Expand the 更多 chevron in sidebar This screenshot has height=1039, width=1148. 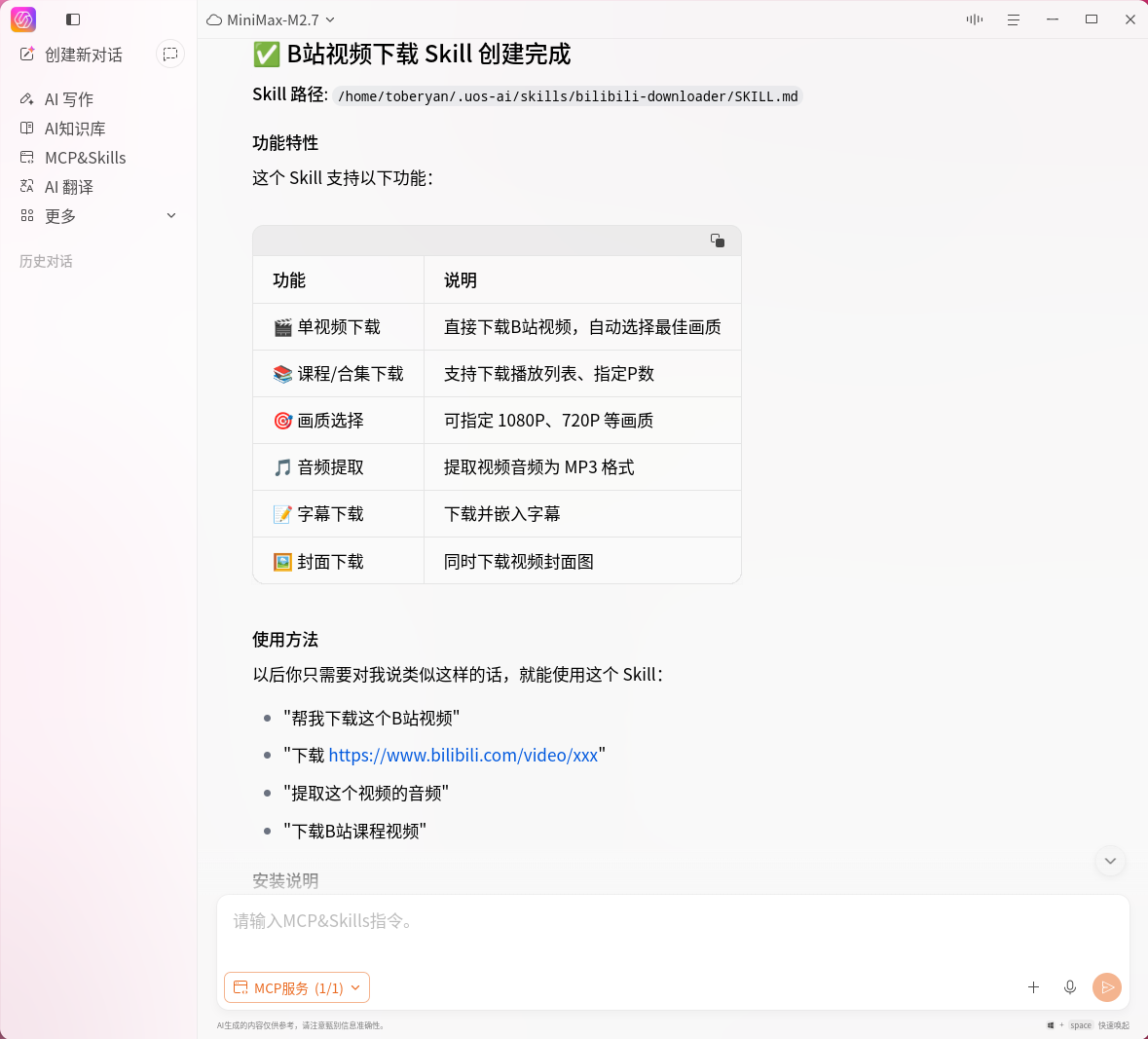click(x=171, y=216)
